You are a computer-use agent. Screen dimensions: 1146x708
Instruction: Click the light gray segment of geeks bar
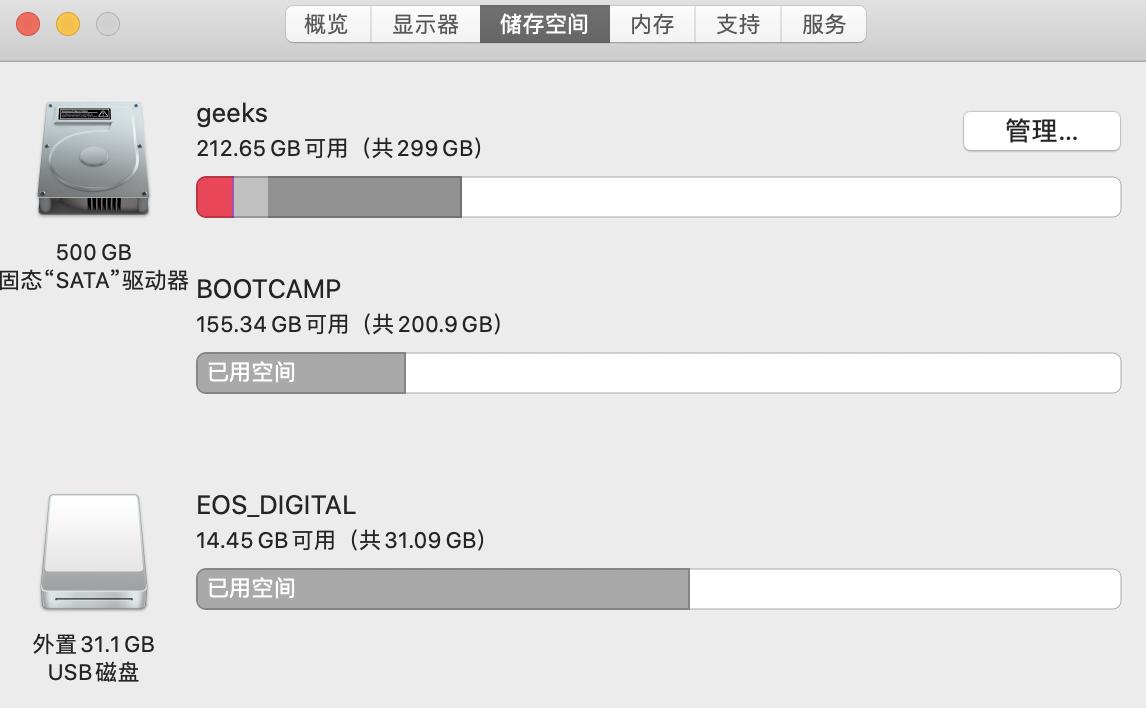[x=251, y=197]
